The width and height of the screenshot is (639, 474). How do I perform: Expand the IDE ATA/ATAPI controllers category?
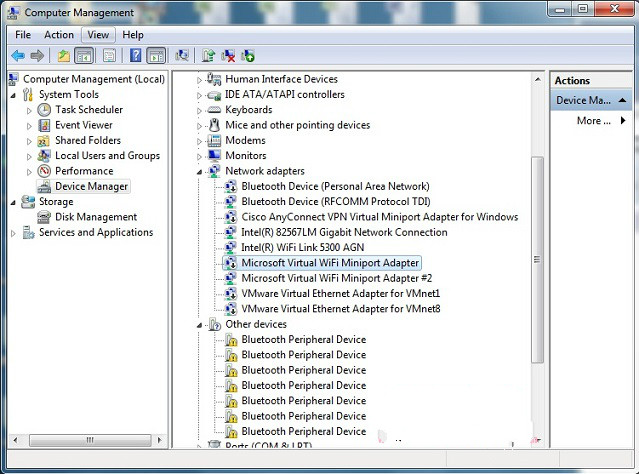tap(199, 95)
